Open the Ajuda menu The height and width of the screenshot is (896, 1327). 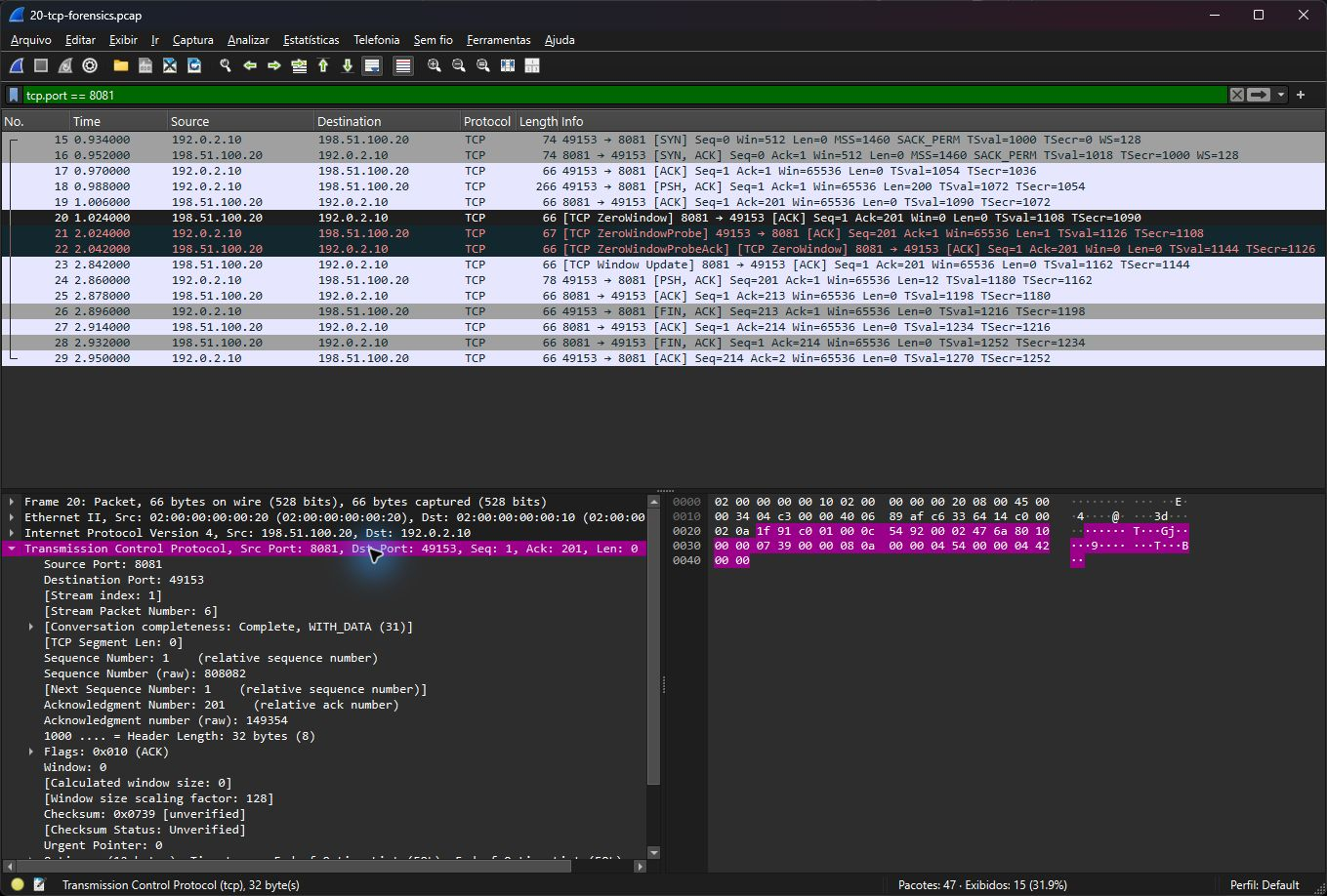[x=560, y=40]
